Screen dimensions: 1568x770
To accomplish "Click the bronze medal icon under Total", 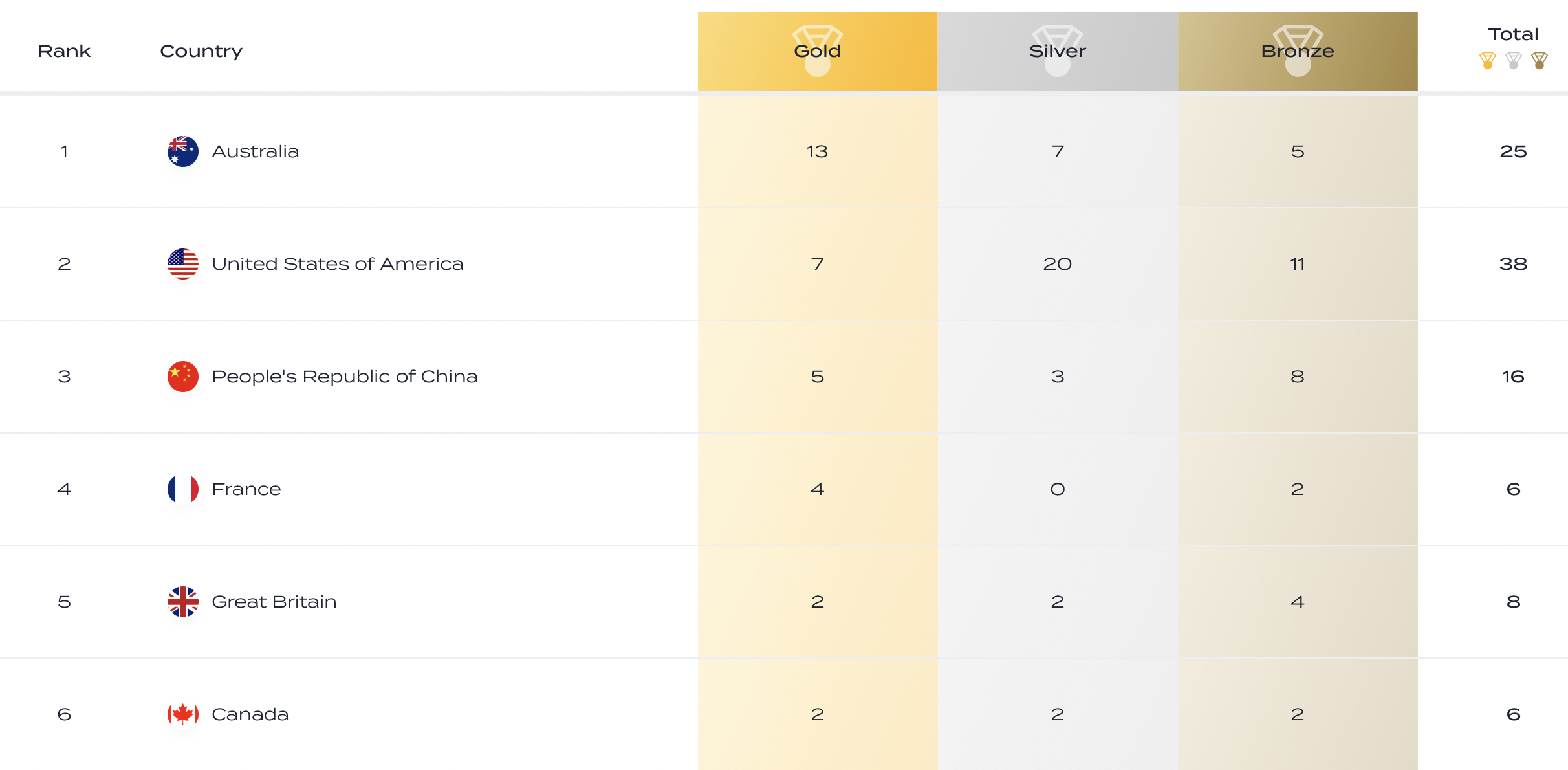I will 1540,61.
